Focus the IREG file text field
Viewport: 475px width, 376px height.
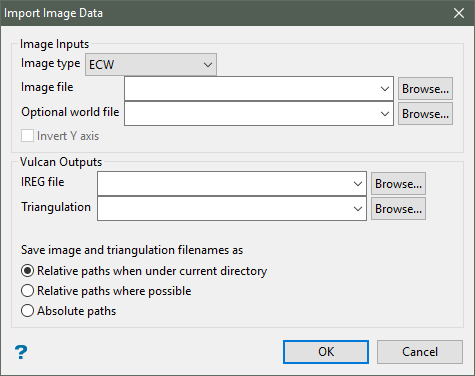(x=224, y=184)
